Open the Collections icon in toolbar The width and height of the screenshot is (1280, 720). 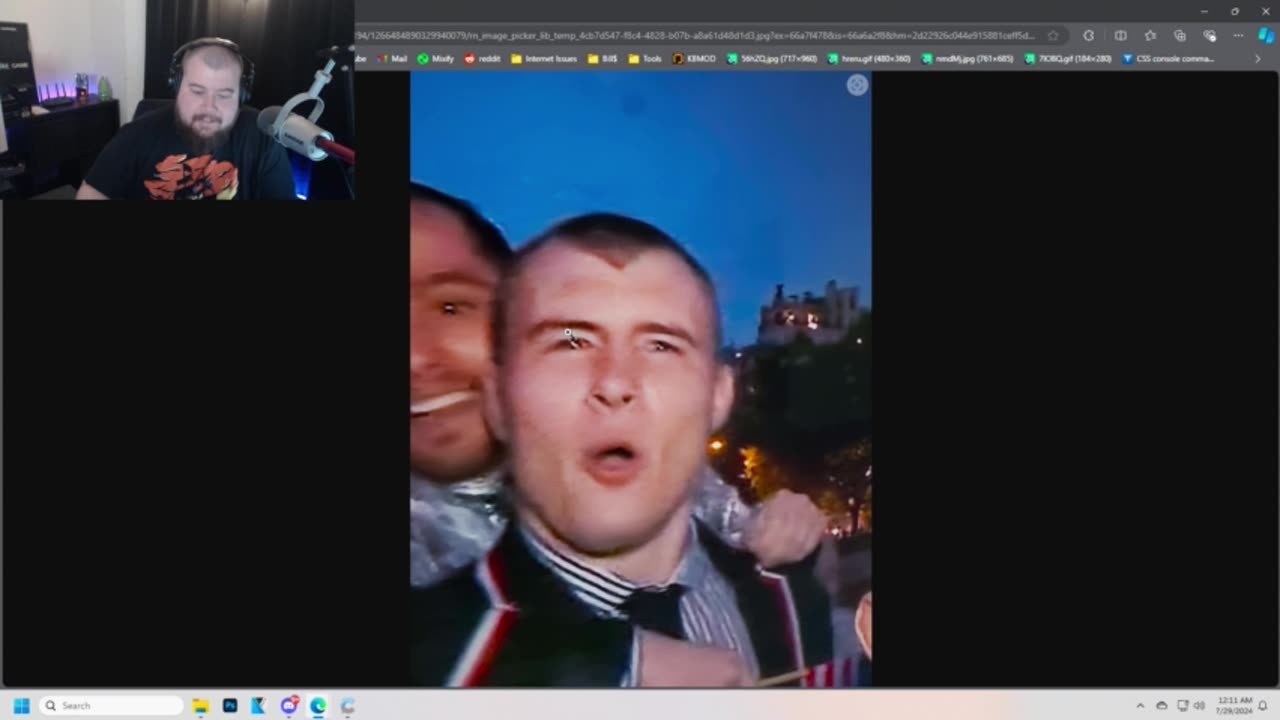click(x=1180, y=35)
